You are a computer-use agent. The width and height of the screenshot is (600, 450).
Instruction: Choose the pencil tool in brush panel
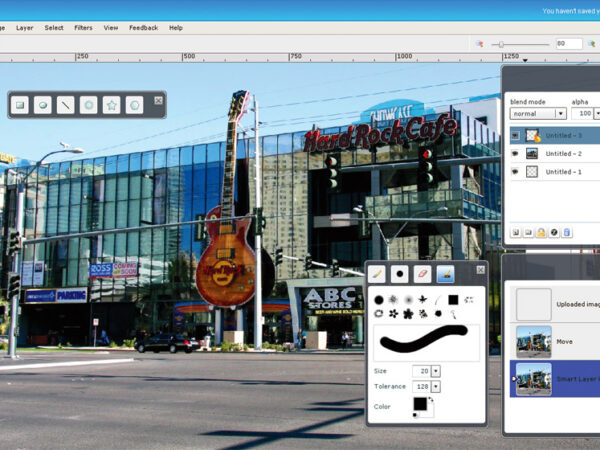click(377, 273)
